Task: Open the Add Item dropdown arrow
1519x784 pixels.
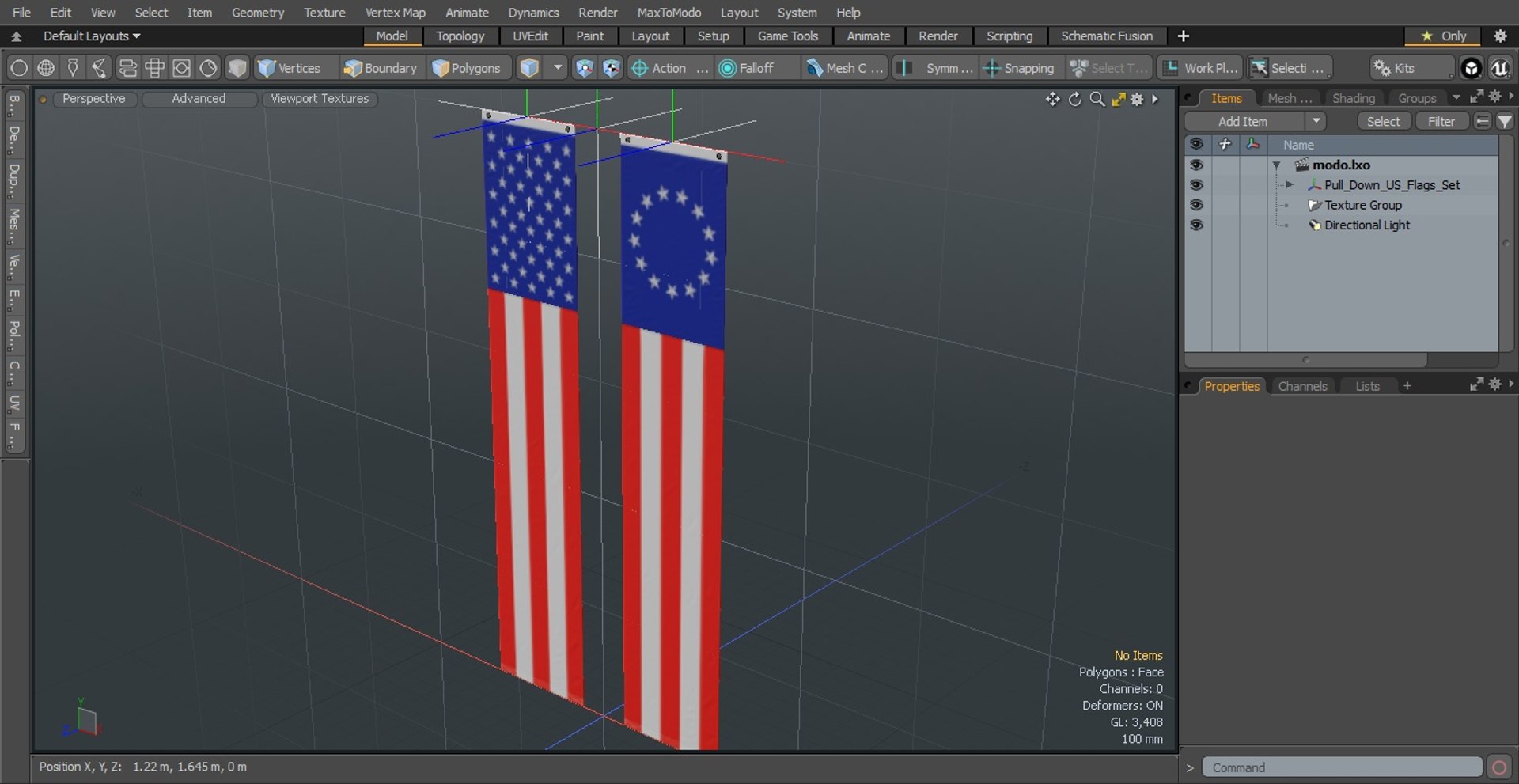Action: click(x=1316, y=121)
